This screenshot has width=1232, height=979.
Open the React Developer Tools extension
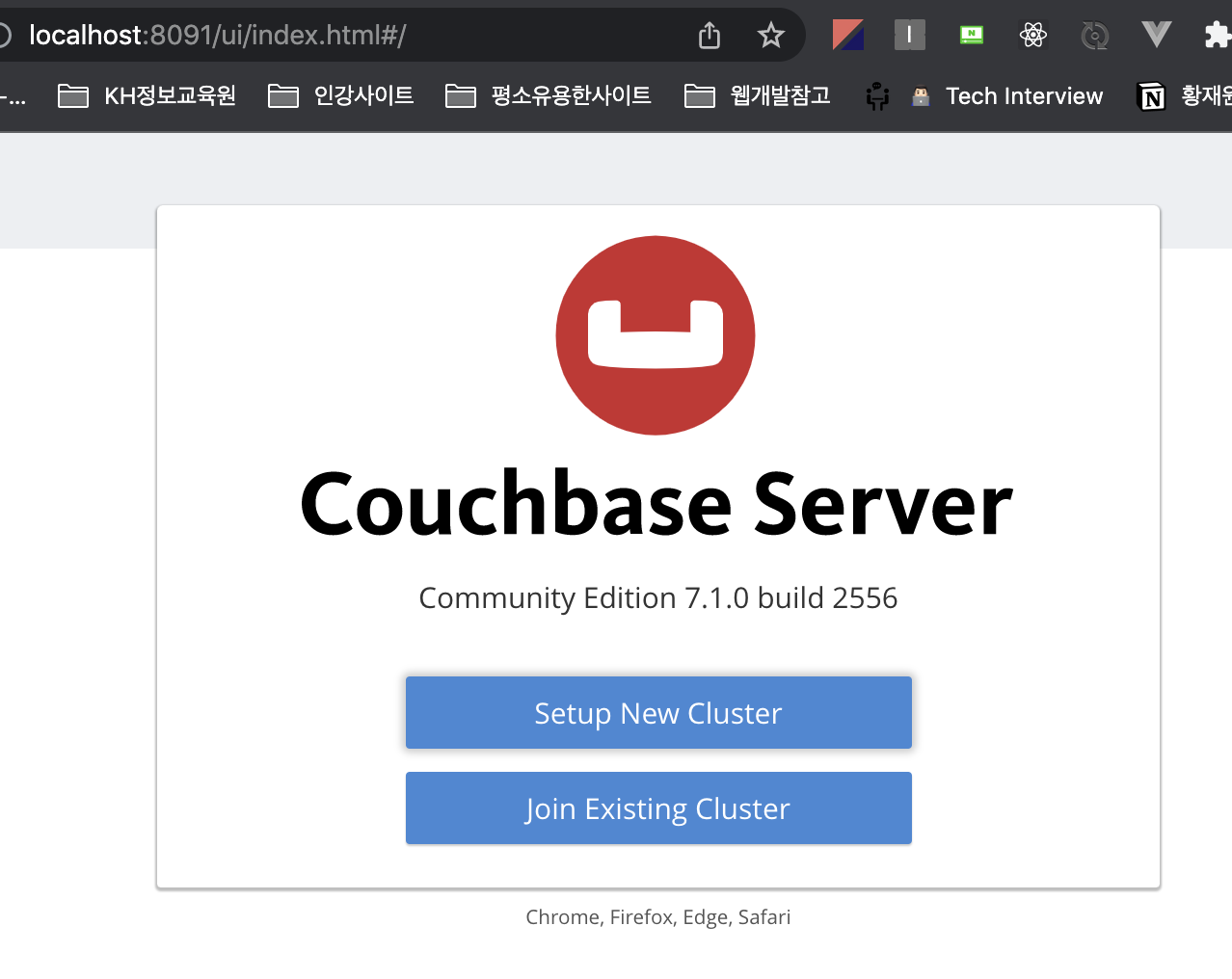(x=1033, y=36)
